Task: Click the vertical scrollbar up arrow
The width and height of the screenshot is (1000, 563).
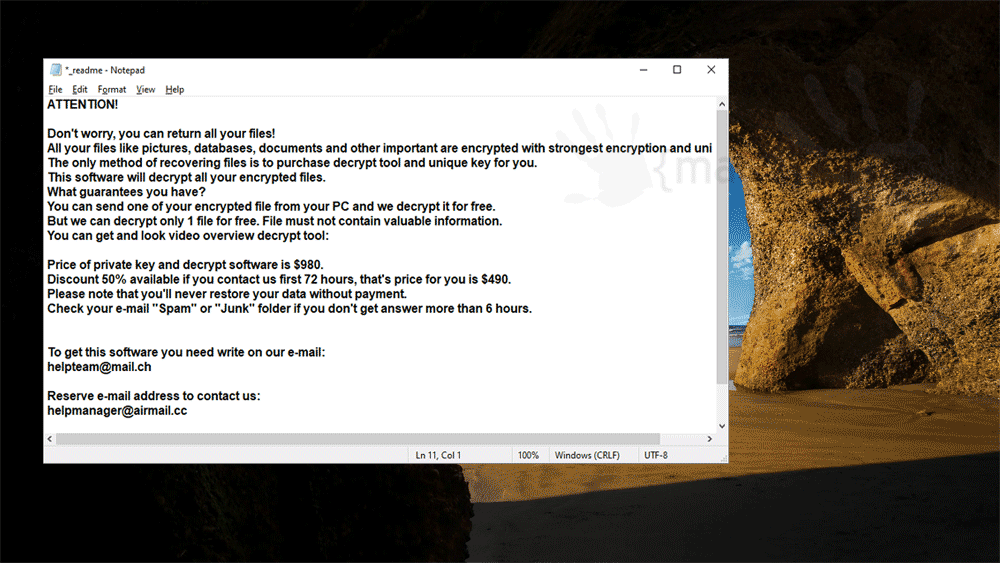Action: [x=722, y=104]
